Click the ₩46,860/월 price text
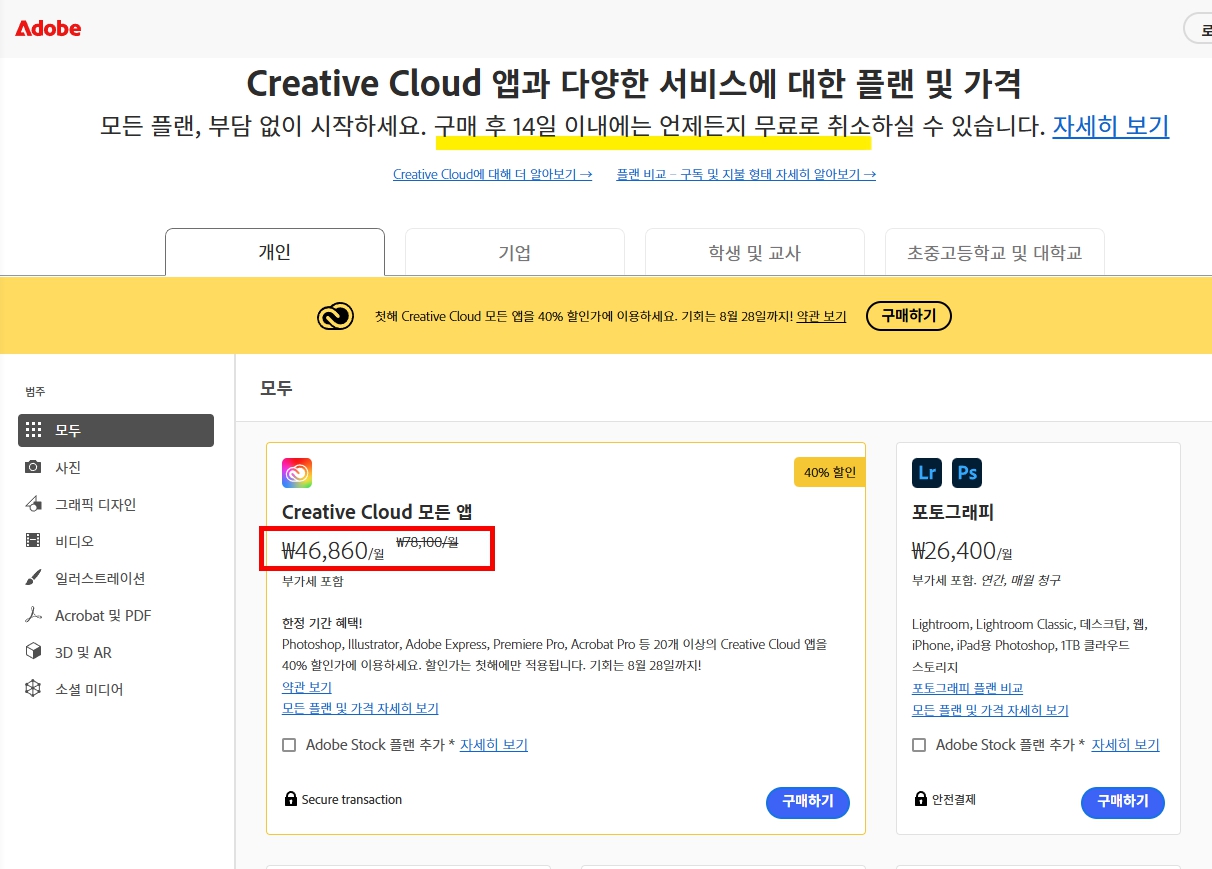The width and height of the screenshot is (1212, 869). [333, 550]
